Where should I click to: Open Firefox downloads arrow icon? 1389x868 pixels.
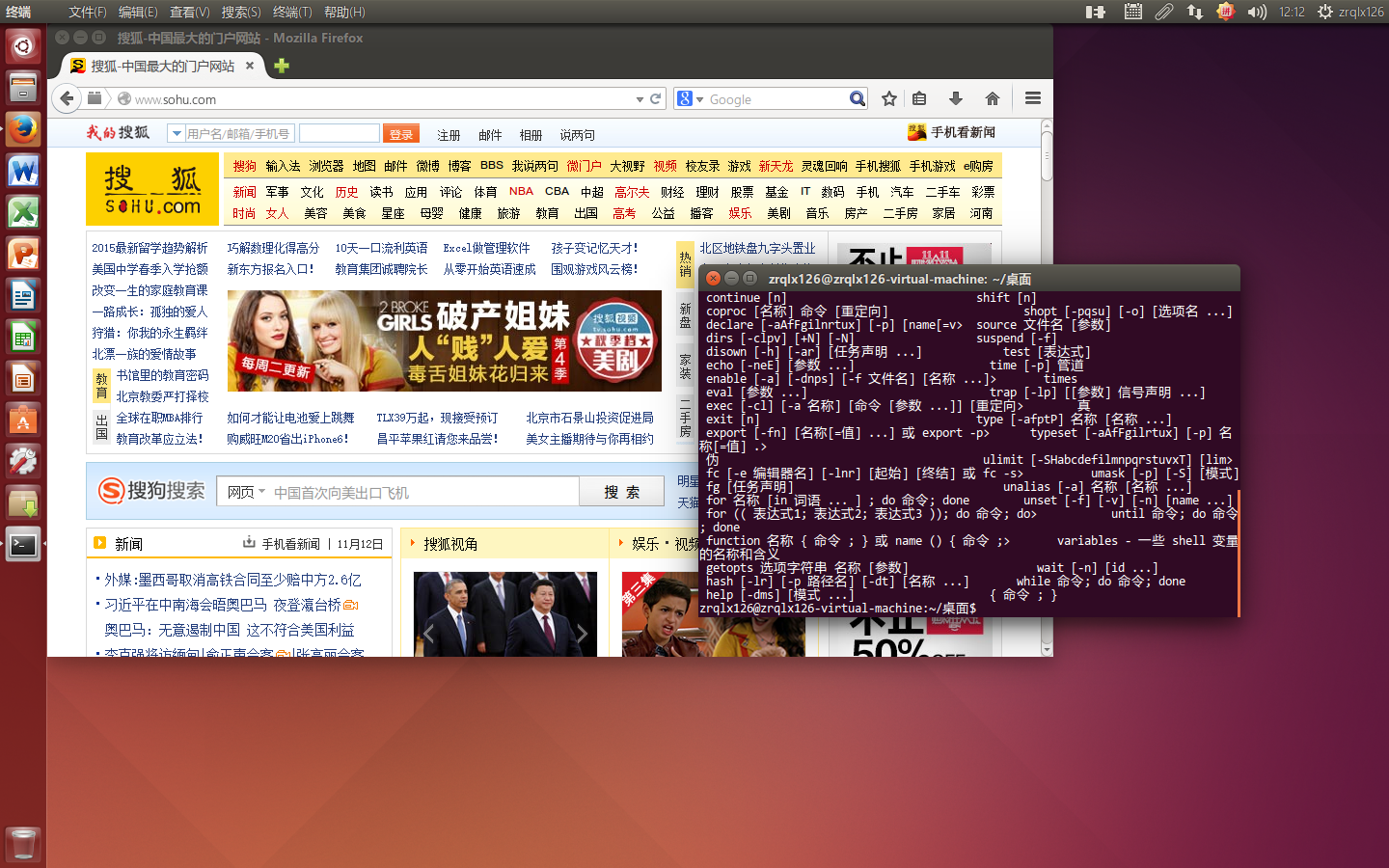click(955, 98)
